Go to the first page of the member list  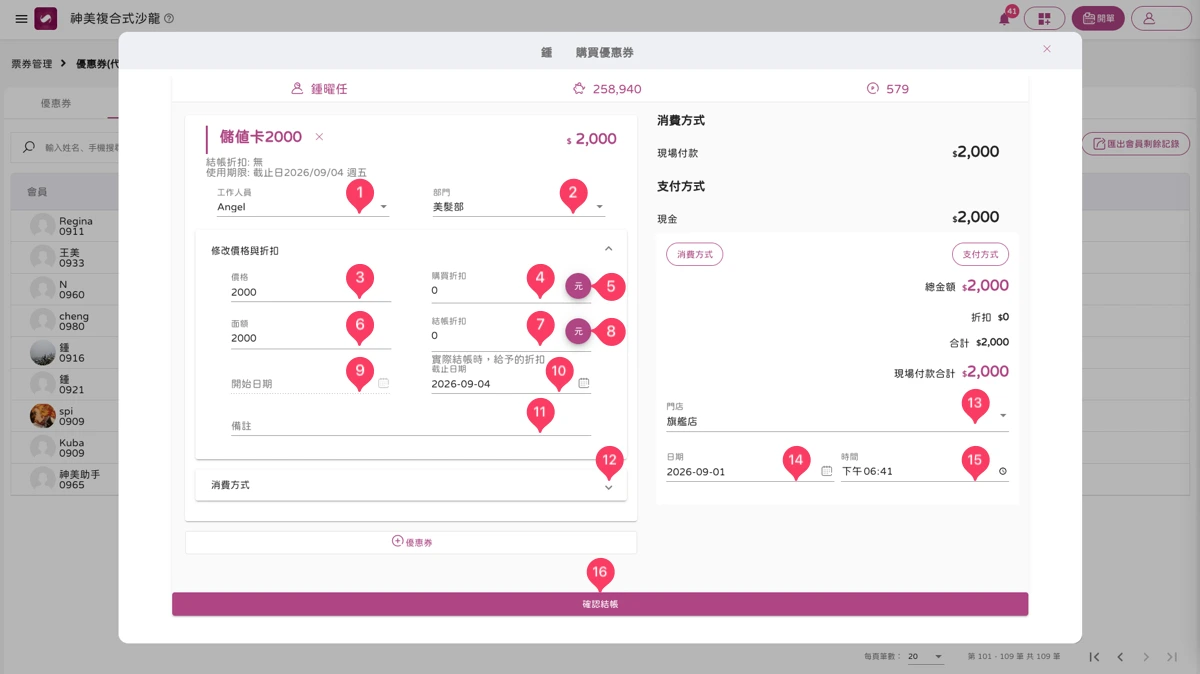(1094, 657)
